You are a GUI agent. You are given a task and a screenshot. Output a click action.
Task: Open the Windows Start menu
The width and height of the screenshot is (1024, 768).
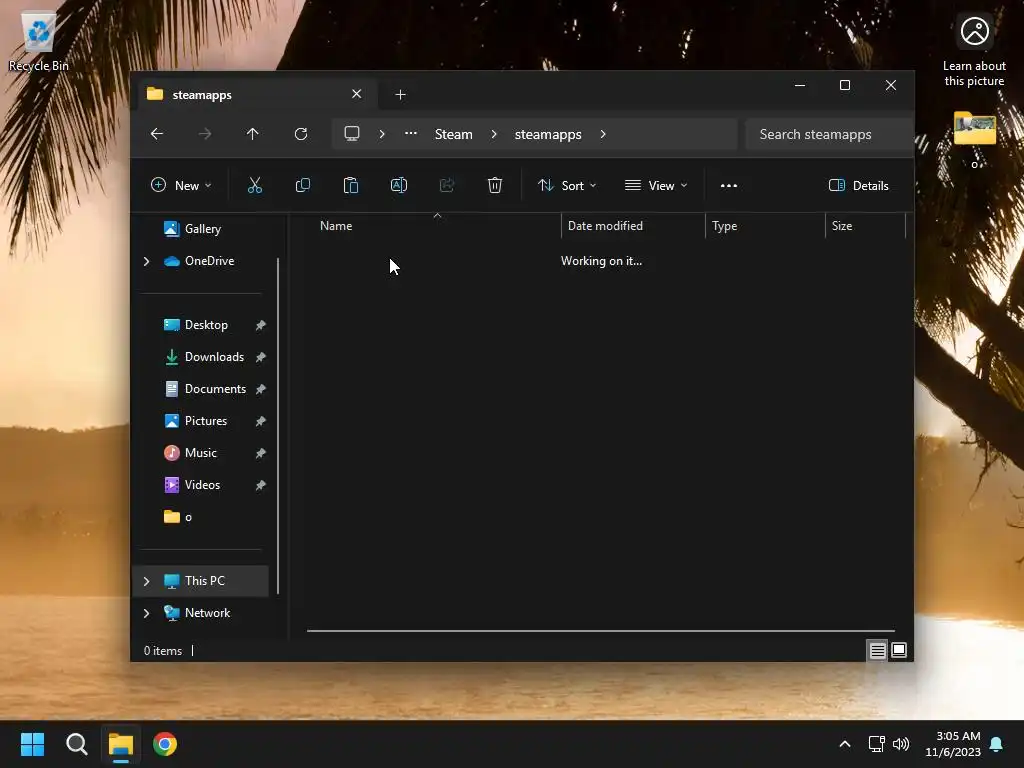tap(33, 744)
